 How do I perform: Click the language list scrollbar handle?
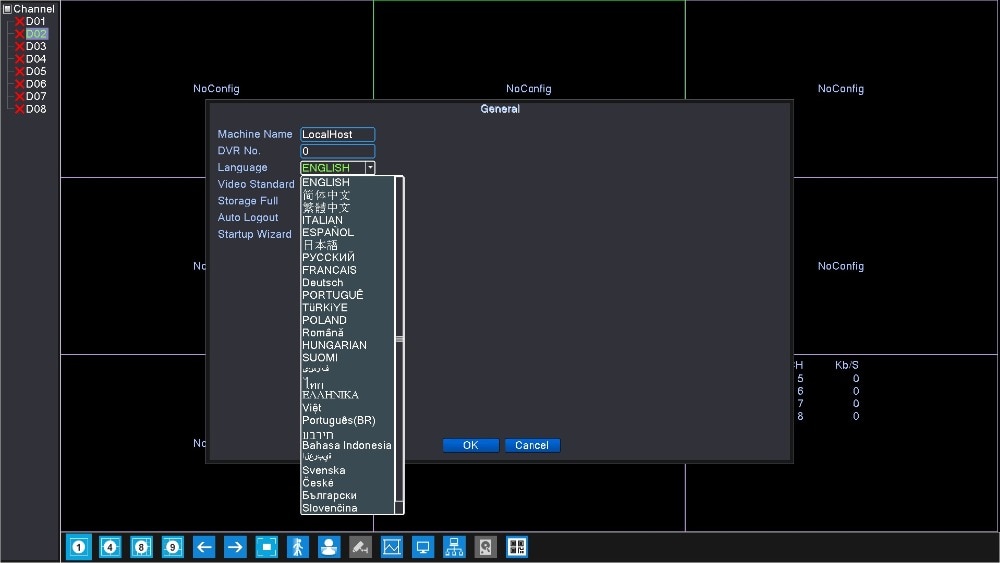[x=399, y=339]
